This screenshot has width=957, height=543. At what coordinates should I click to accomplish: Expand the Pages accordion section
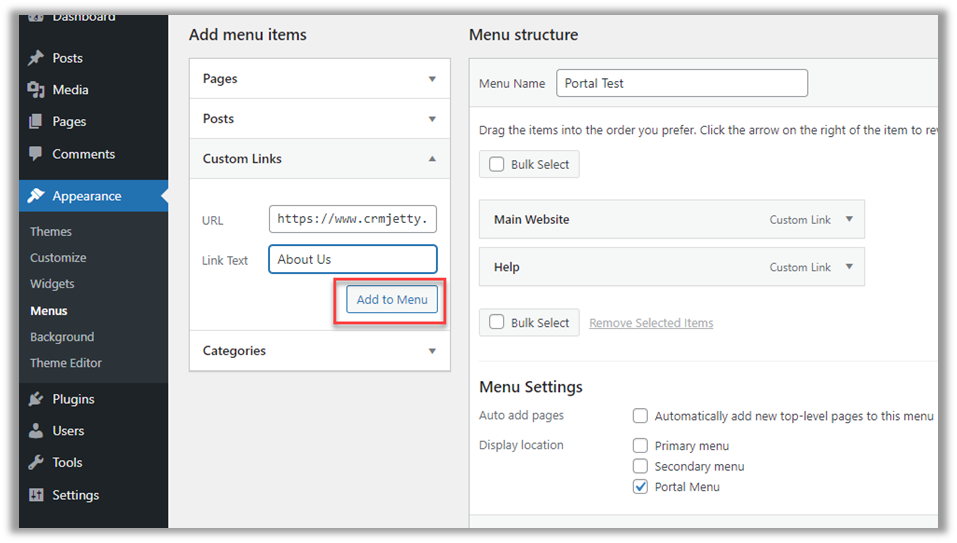click(432, 79)
